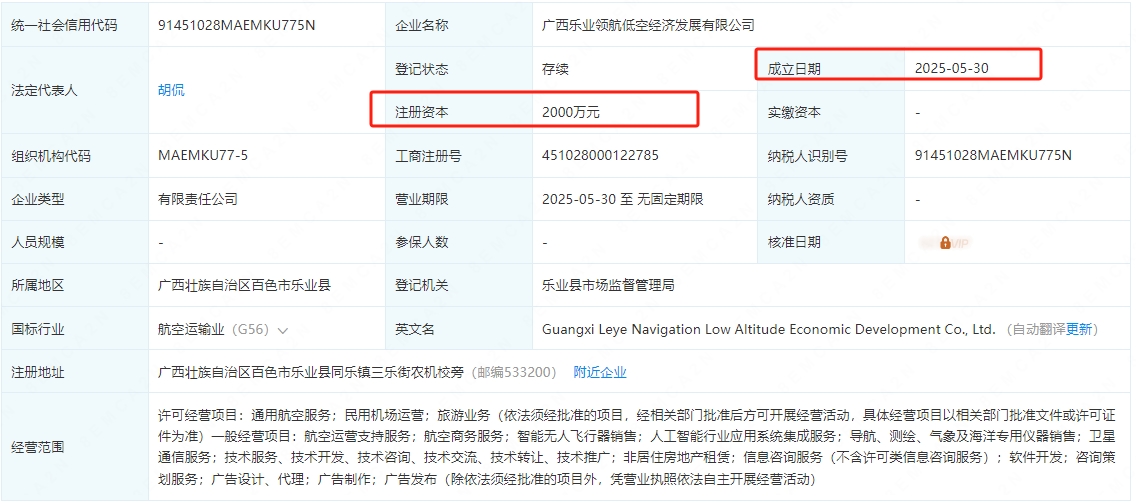Open legal representative 胡侃 link
Image resolution: width=1136 pixels, height=504 pixels.
point(171,91)
